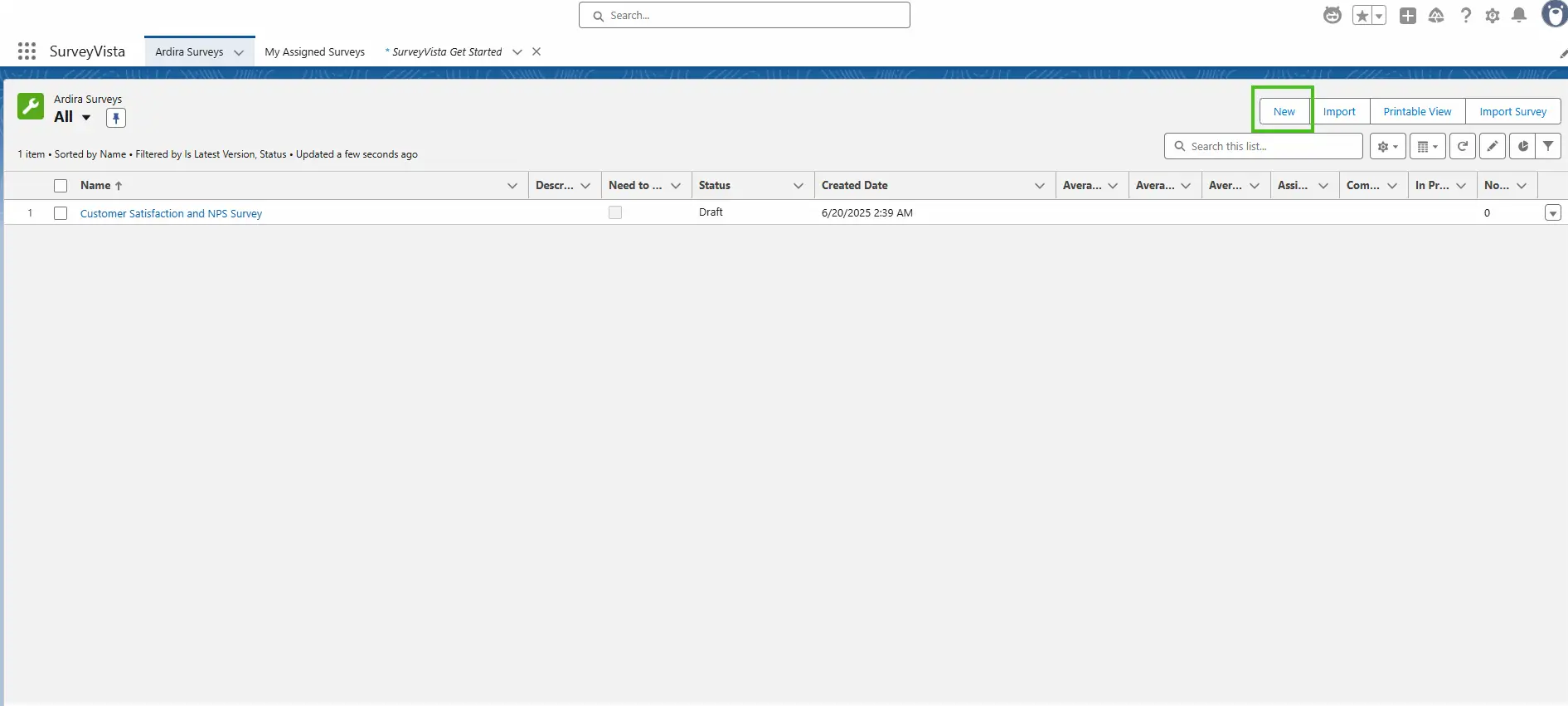
Task: Open the SurveyVista Get Started tab
Action: 446,51
